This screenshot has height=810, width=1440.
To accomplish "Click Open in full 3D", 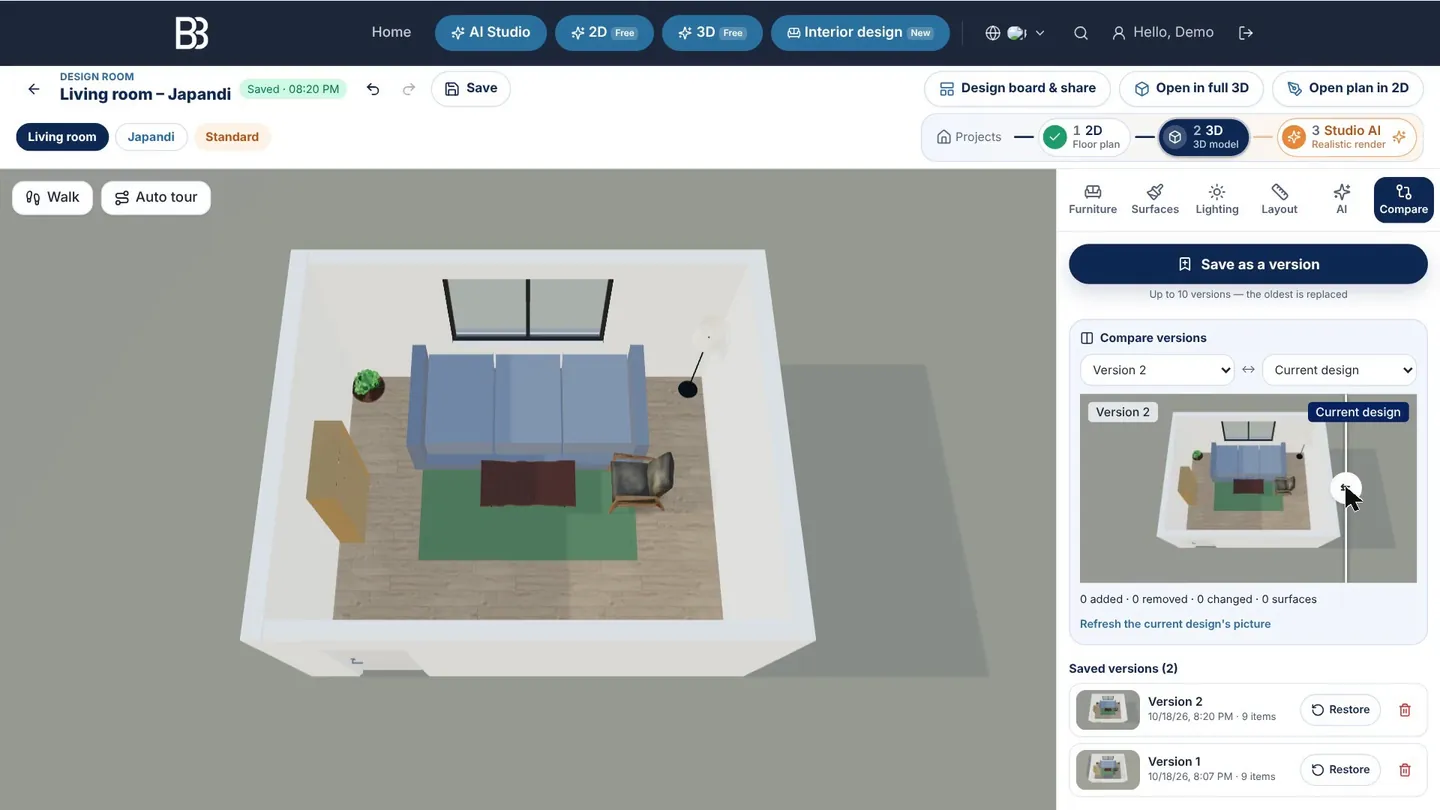I will (1191, 89).
